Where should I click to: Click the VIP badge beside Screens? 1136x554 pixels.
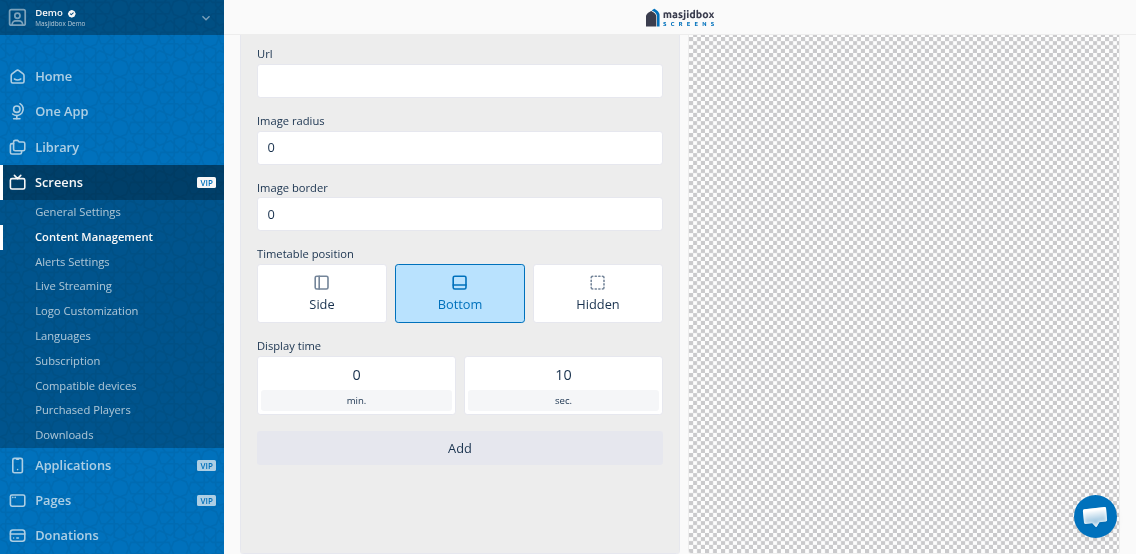[x=206, y=182]
